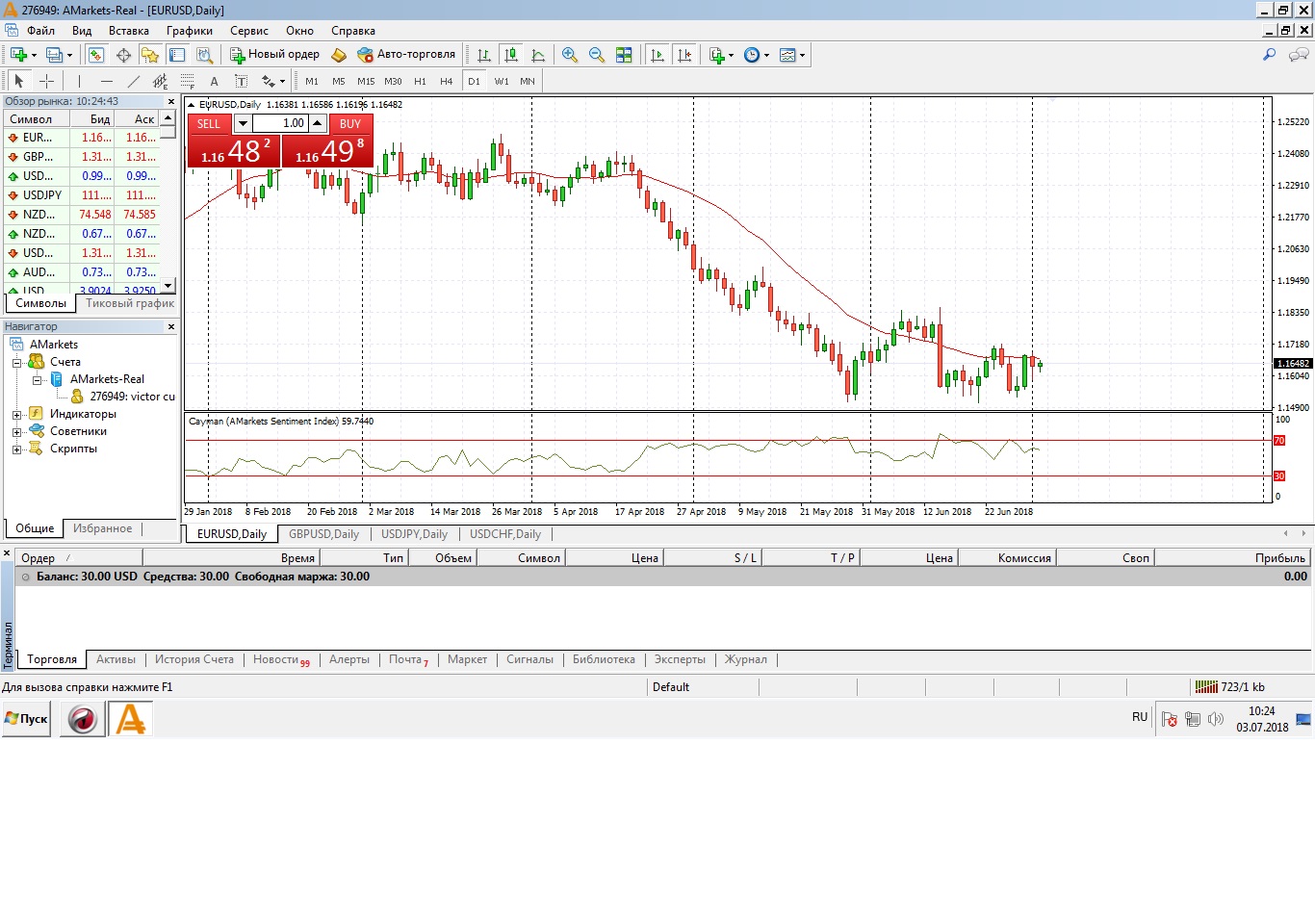Select the Crosshair tool
1315x924 pixels.
[x=46, y=82]
